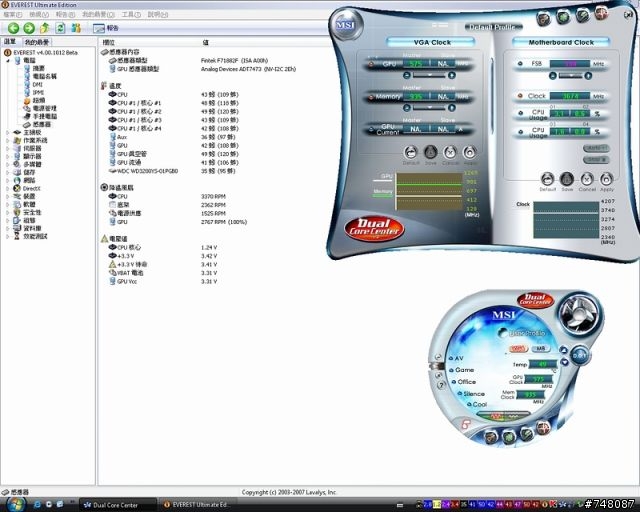Screen dimensions: 640x512
Task: Adjust the FSB slider
Action: 570,76
